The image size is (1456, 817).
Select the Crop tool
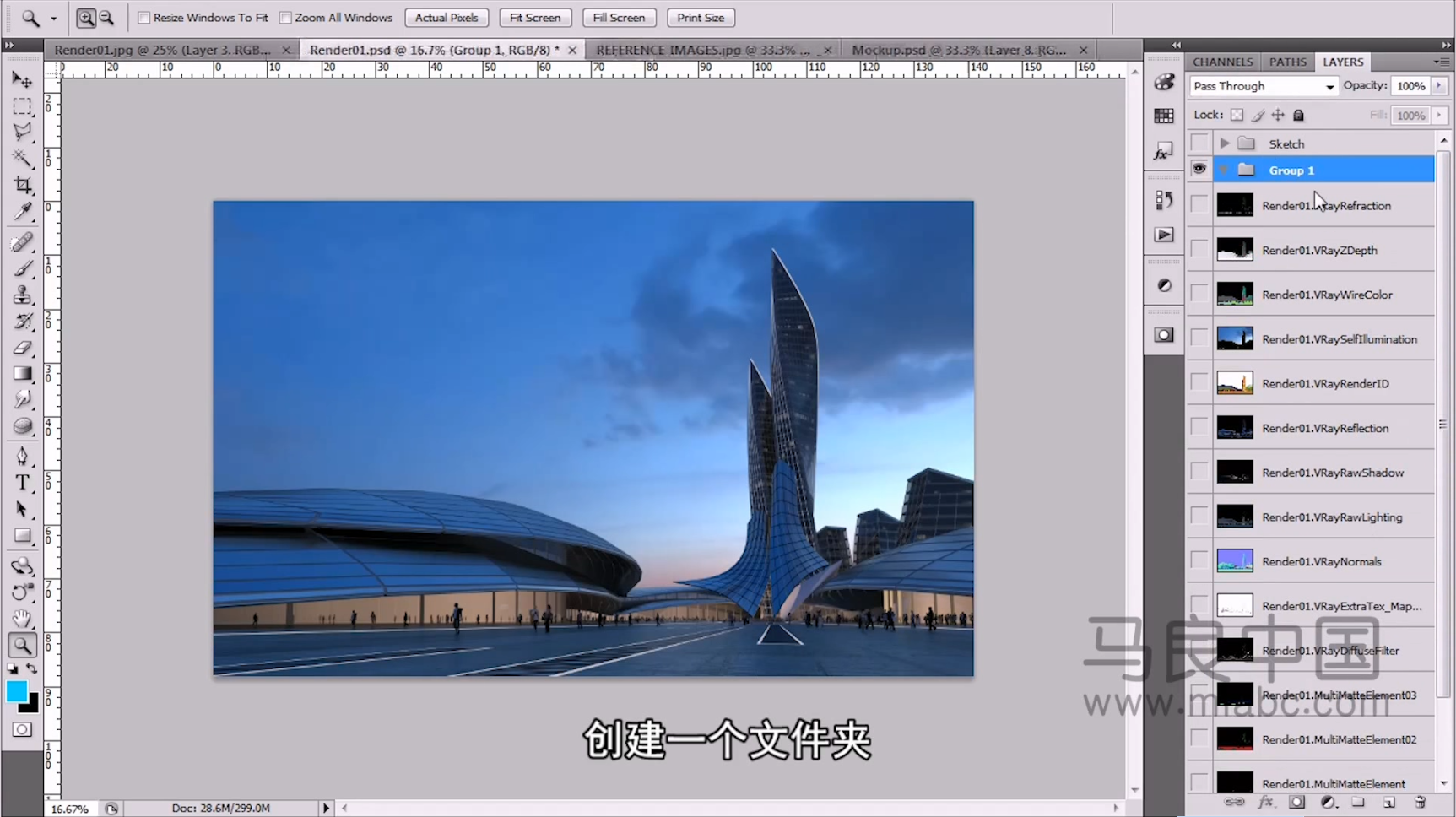pos(22,185)
